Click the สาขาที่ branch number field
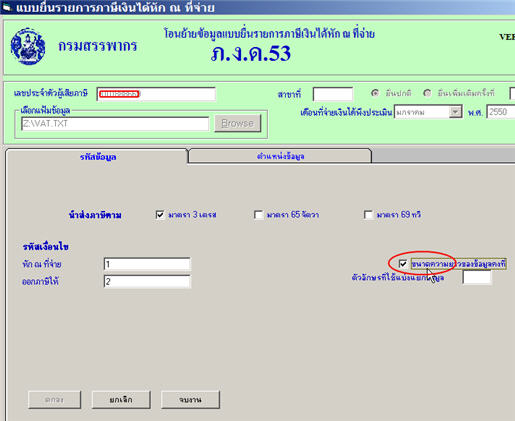Image resolution: width=515 pixels, height=421 pixels. pyautogui.click(x=333, y=94)
